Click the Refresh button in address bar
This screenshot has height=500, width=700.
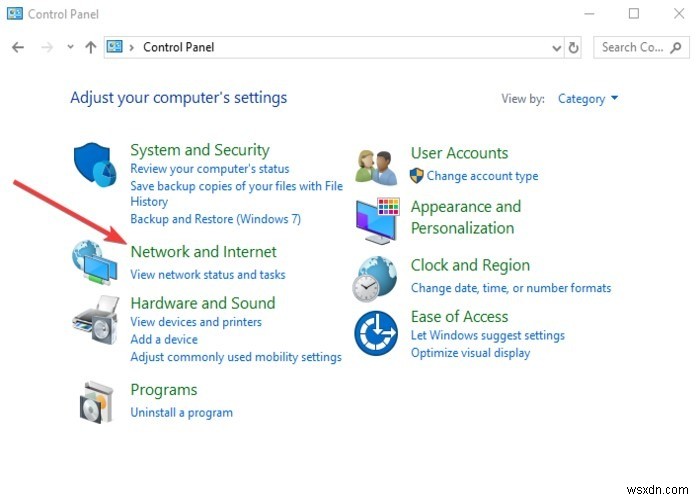pyautogui.click(x=573, y=47)
